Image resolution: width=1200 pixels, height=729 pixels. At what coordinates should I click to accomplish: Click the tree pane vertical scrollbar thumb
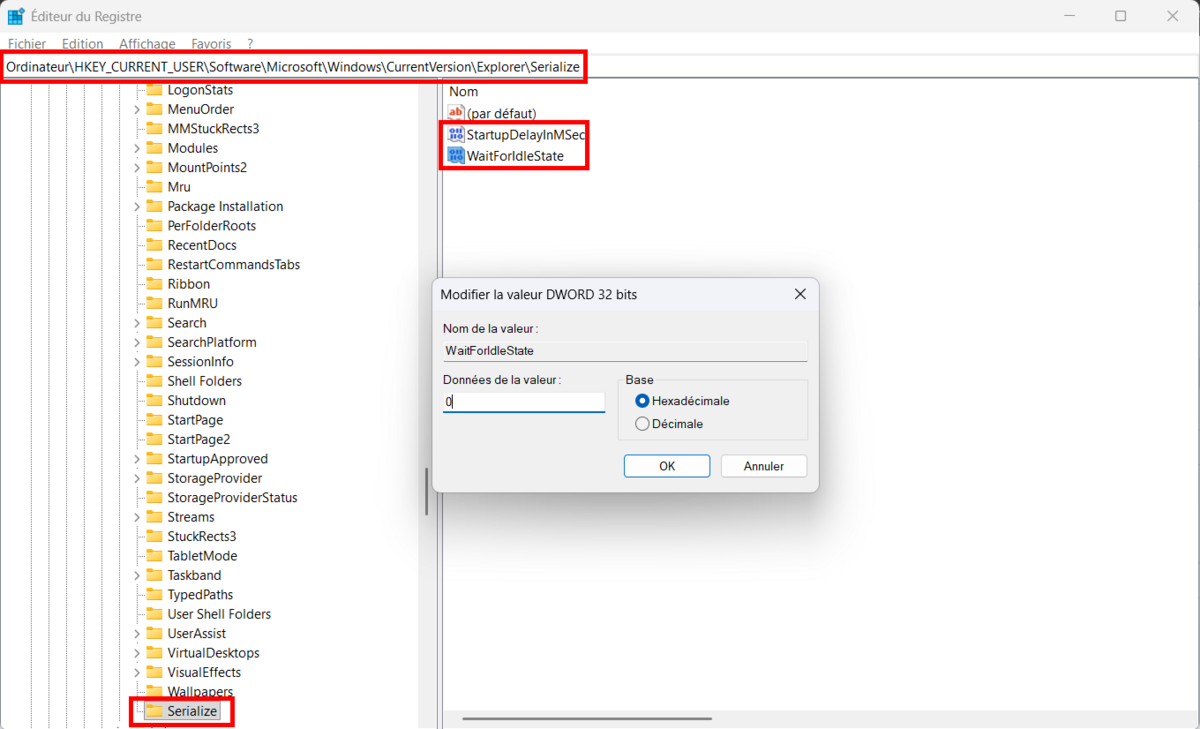427,491
